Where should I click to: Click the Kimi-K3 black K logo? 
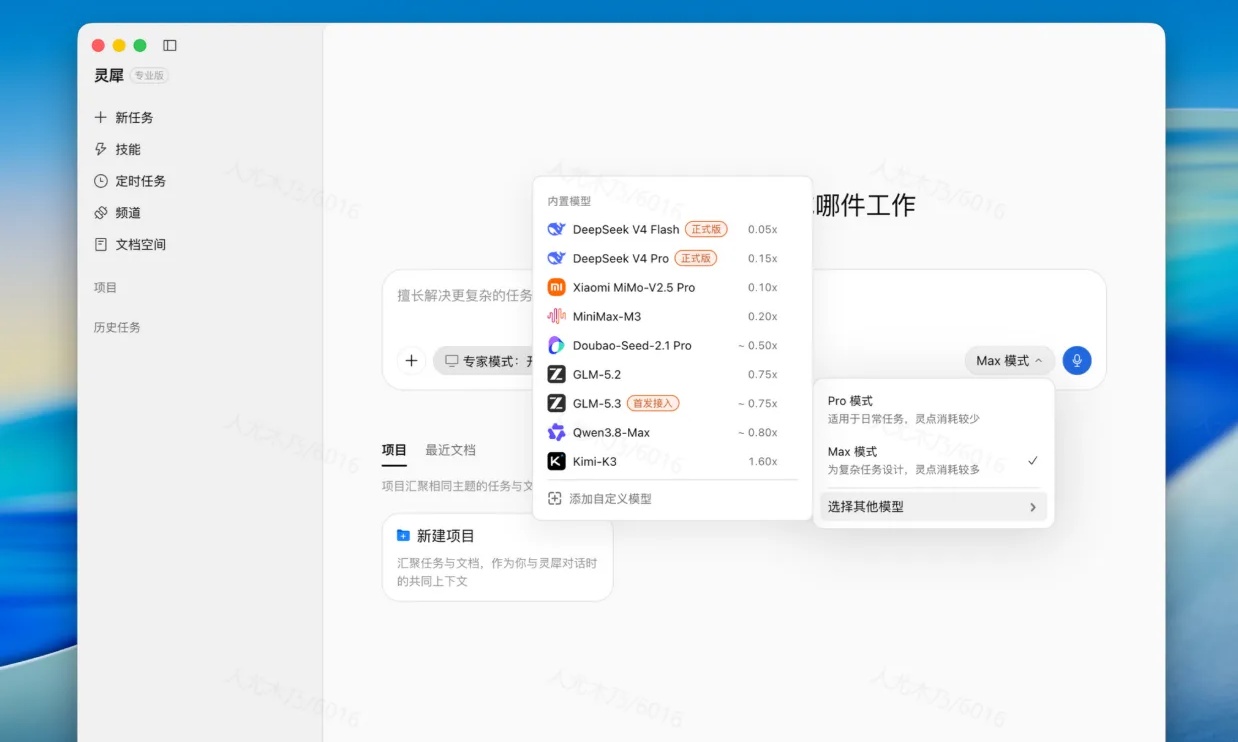(x=557, y=461)
